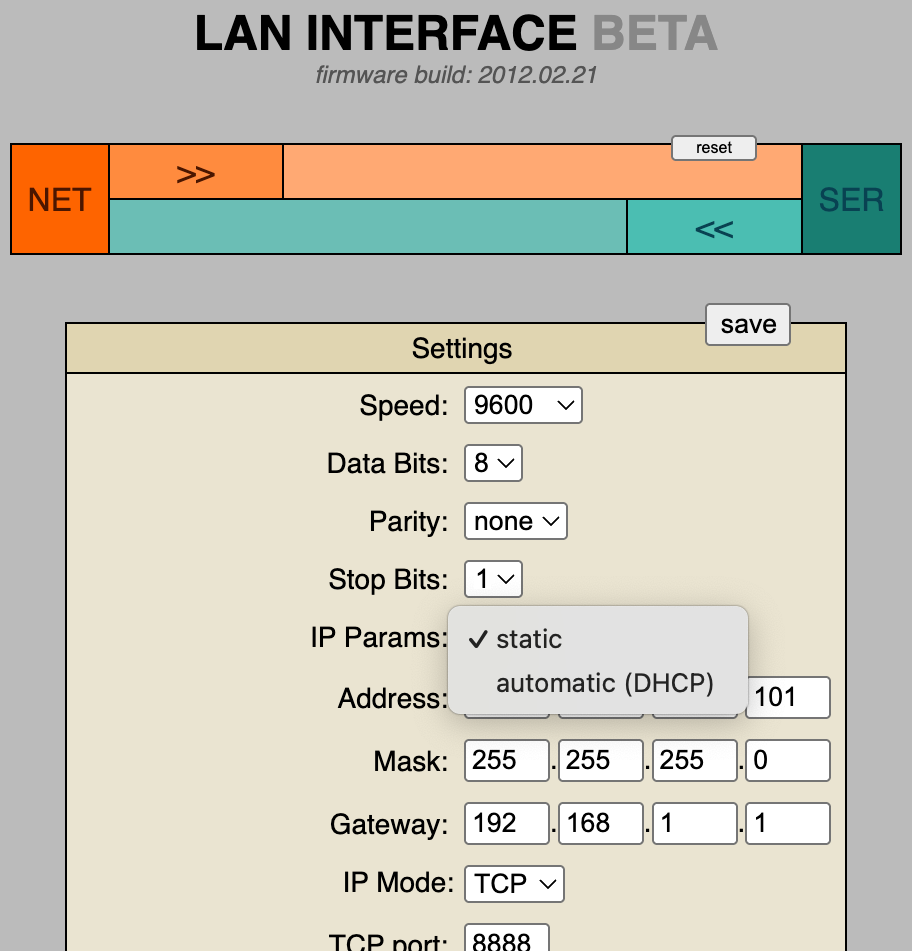912x951 pixels.
Task: Click the green SER block
Action: [x=851, y=199]
